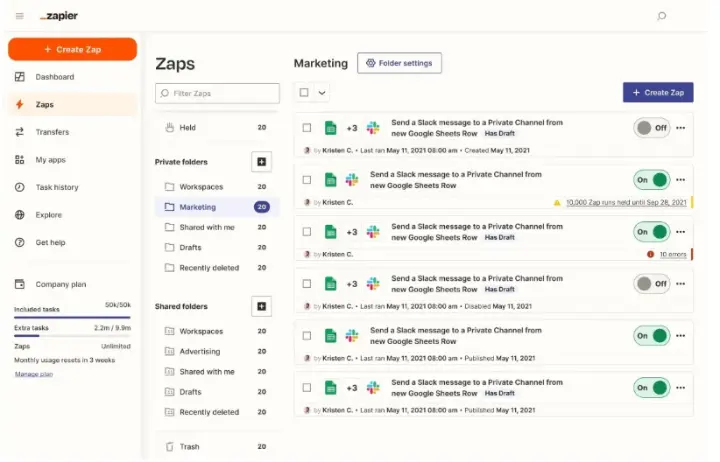The image size is (720, 462).
Task: Open three-dot menu for Zap created May 11
Action: click(x=681, y=128)
